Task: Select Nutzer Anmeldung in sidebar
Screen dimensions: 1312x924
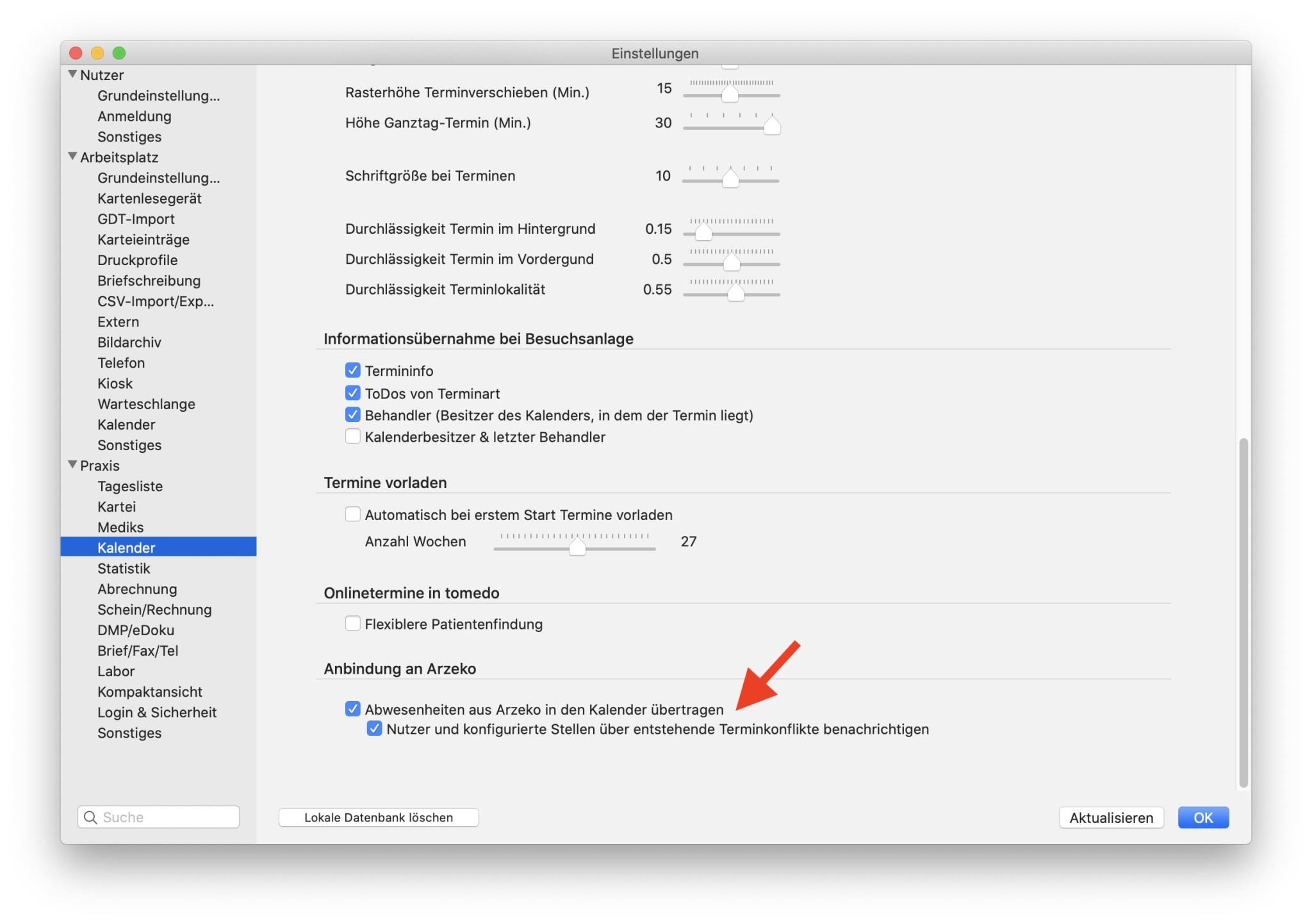Action: pos(135,116)
